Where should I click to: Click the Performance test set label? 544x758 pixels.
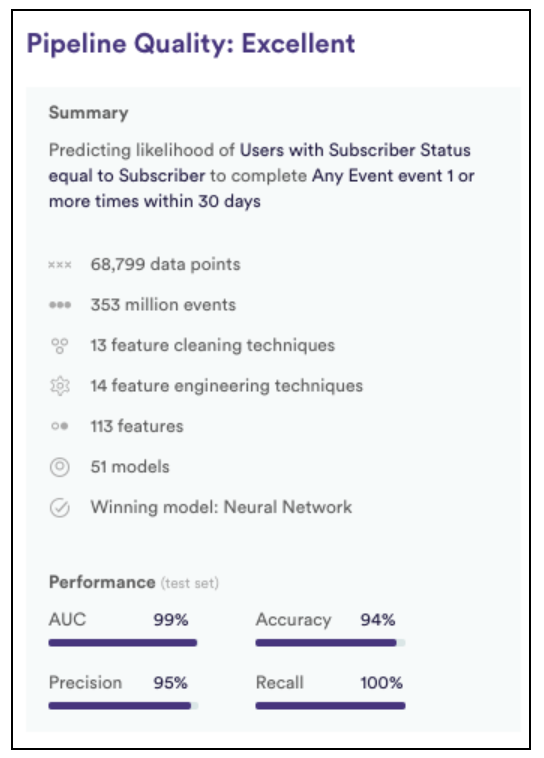pyautogui.click(x=134, y=582)
